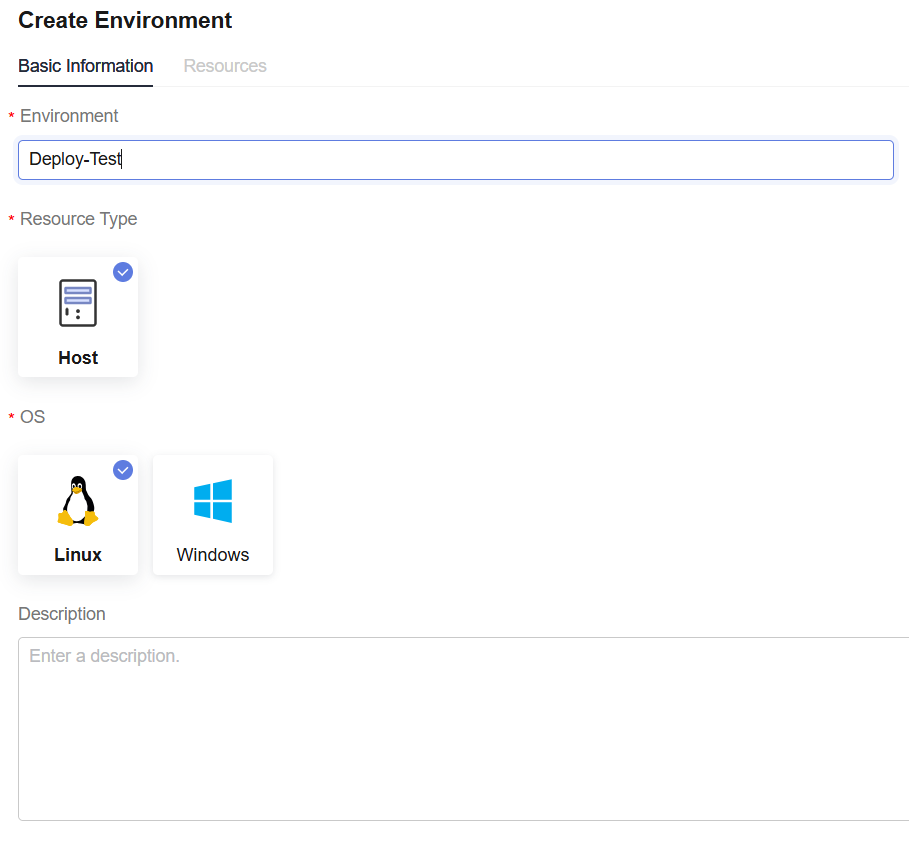The height and width of the screenshot is (855, 909).
Task: Click the Description label
Action: point(62,614)
